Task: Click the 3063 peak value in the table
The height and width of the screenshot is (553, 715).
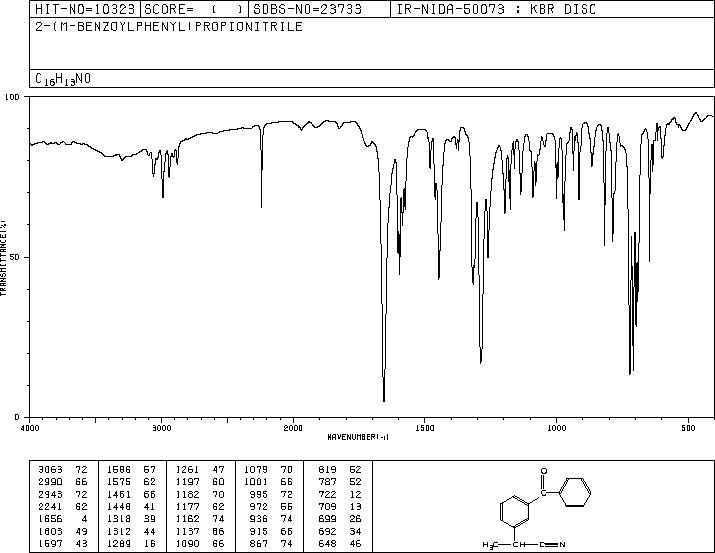Action: (50, 470)
